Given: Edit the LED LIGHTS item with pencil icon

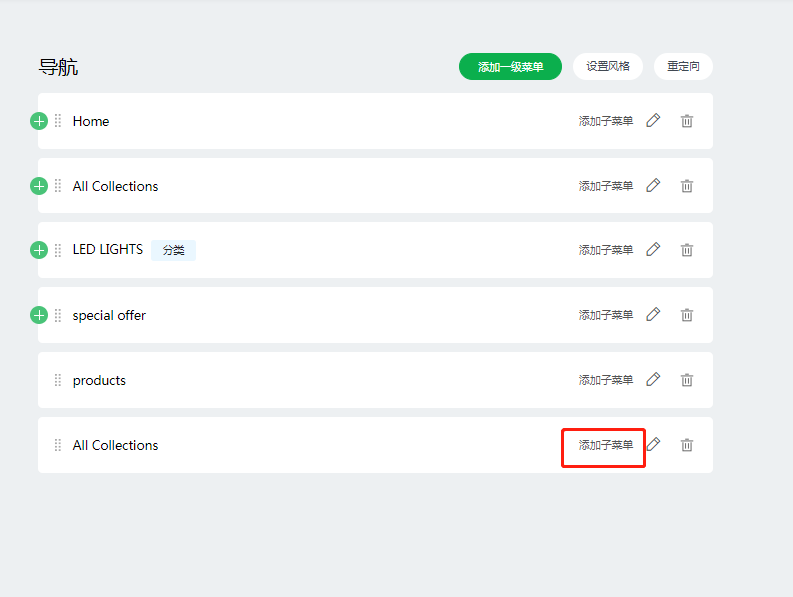Looking at the screenshot, I should (653, 249).
